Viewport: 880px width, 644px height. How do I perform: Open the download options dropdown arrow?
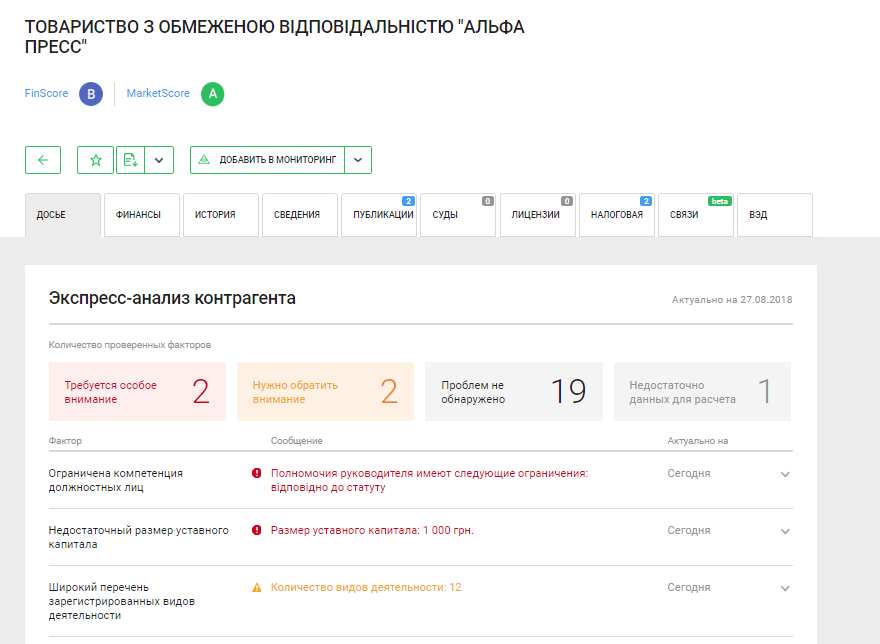pyautogui.click(x=159, y=160)
